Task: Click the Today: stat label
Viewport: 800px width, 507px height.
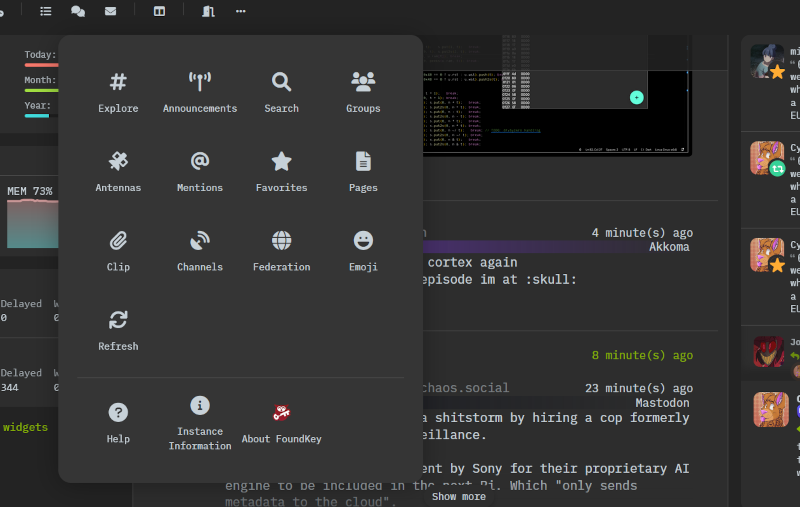Action: [x=40, y=55]
